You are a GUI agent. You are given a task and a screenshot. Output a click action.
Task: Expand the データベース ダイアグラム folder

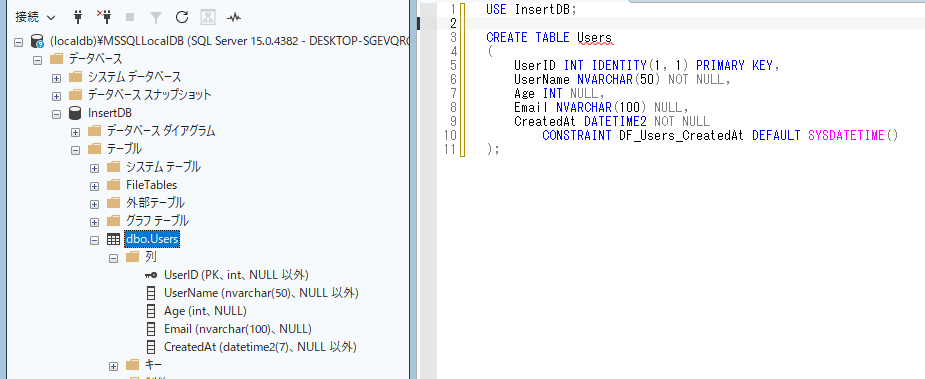75,132
